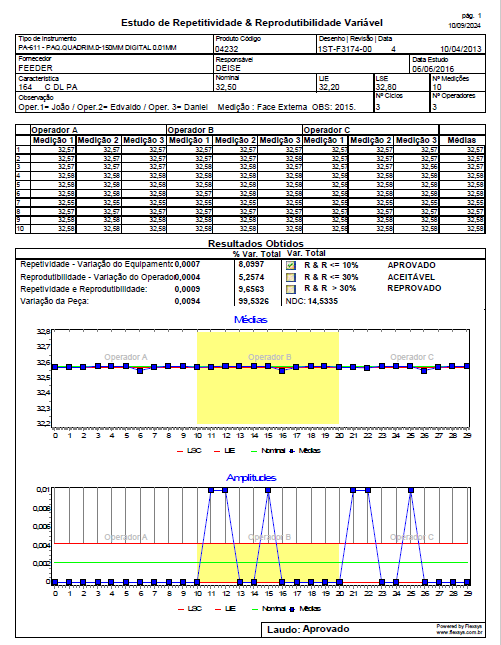Click the Médias chart title
Screen dimensions: 501x645
(x=250, y=320)
